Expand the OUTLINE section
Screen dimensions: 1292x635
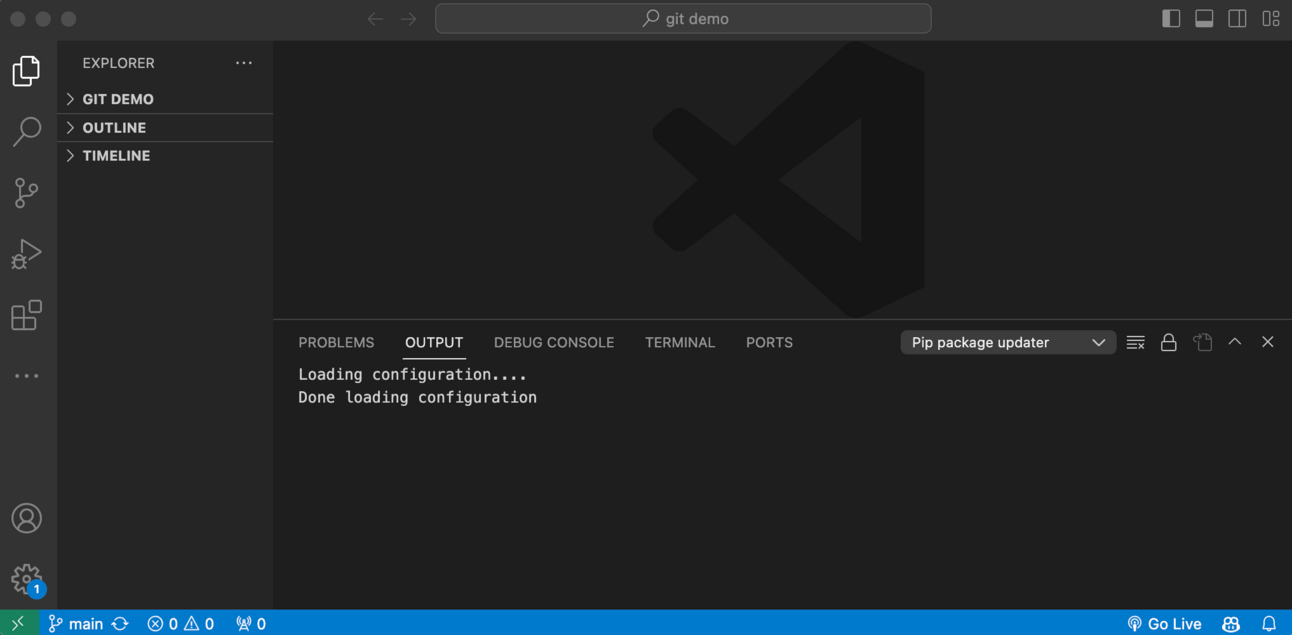pyautogui.click(x=165, y=128)
